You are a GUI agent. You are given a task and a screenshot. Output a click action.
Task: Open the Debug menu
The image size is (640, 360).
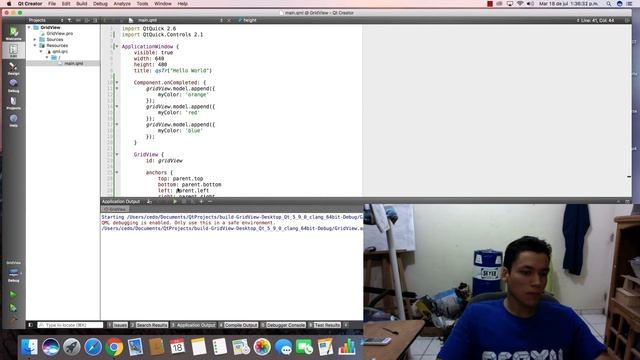tap(100, 4)
